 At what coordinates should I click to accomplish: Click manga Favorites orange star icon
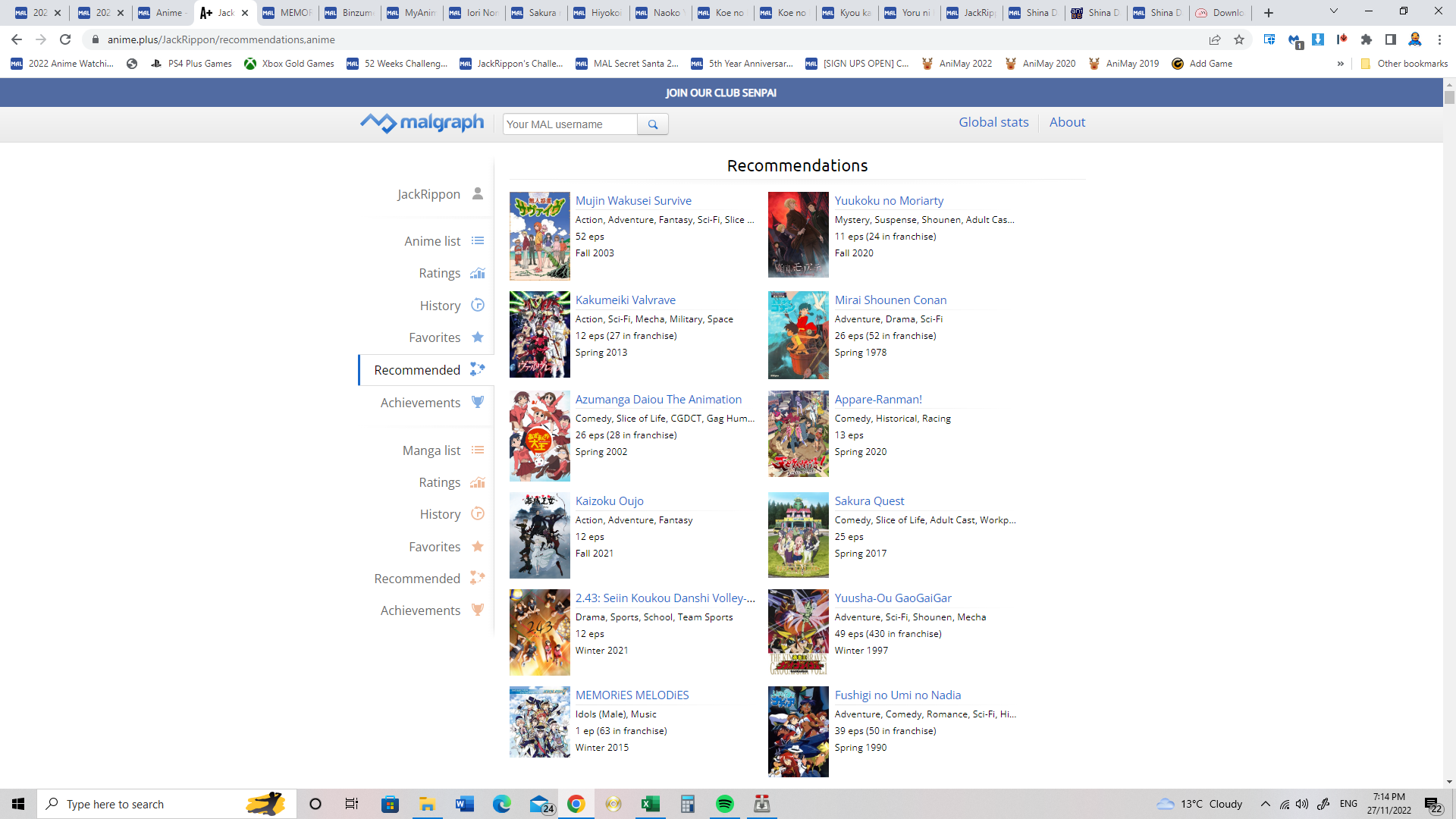click(x=477, y=546)
